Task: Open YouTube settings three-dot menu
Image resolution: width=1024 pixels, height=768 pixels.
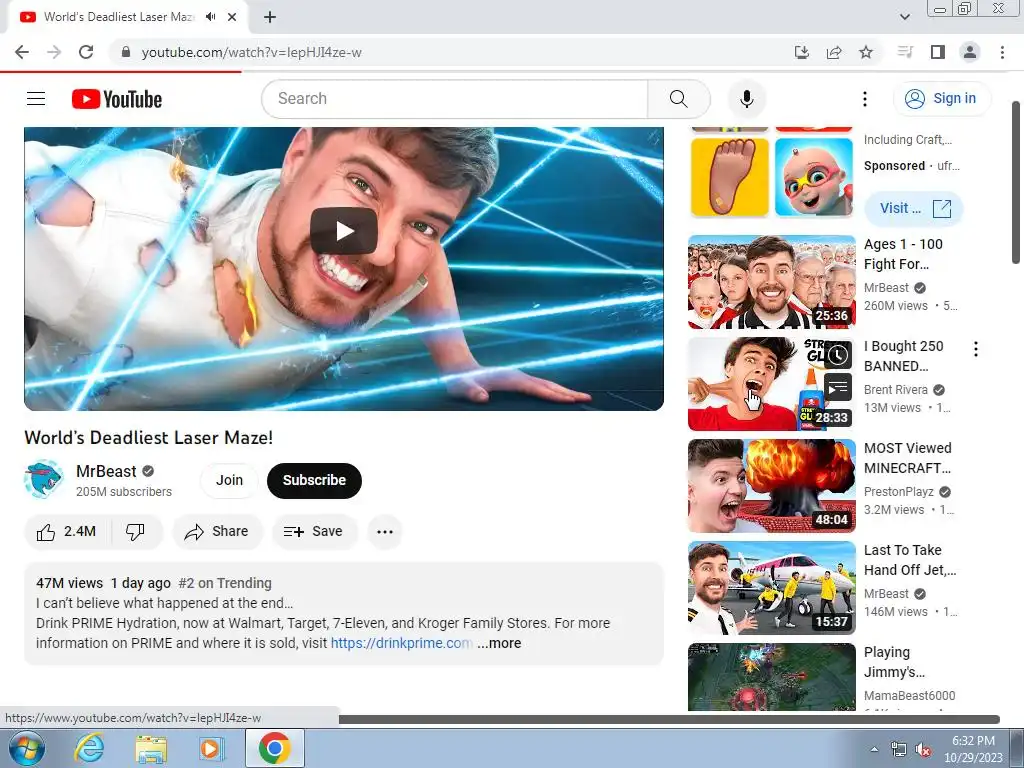Action: pos(865,99)
